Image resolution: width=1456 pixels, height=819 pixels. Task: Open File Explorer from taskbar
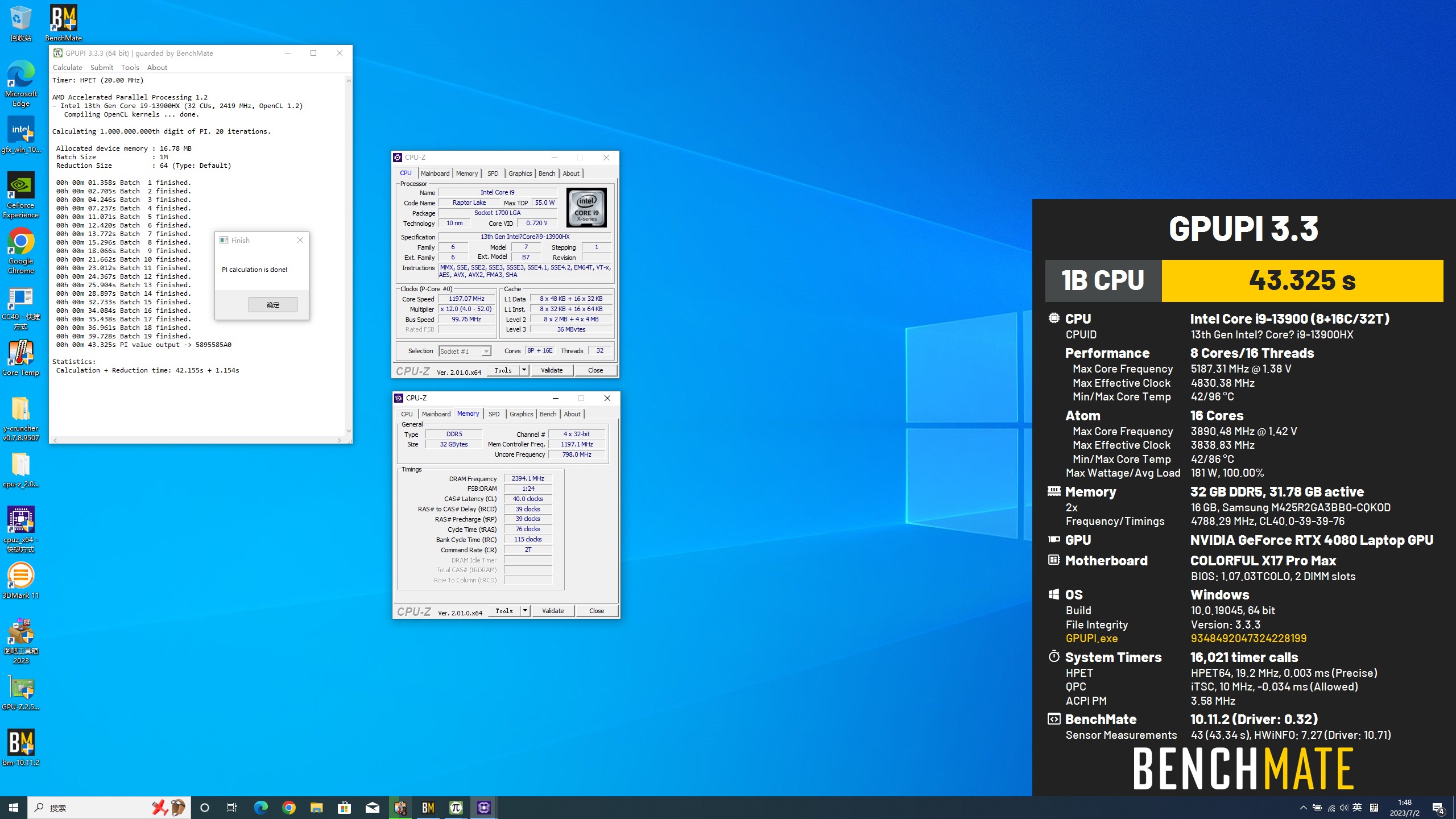[316, 808]
